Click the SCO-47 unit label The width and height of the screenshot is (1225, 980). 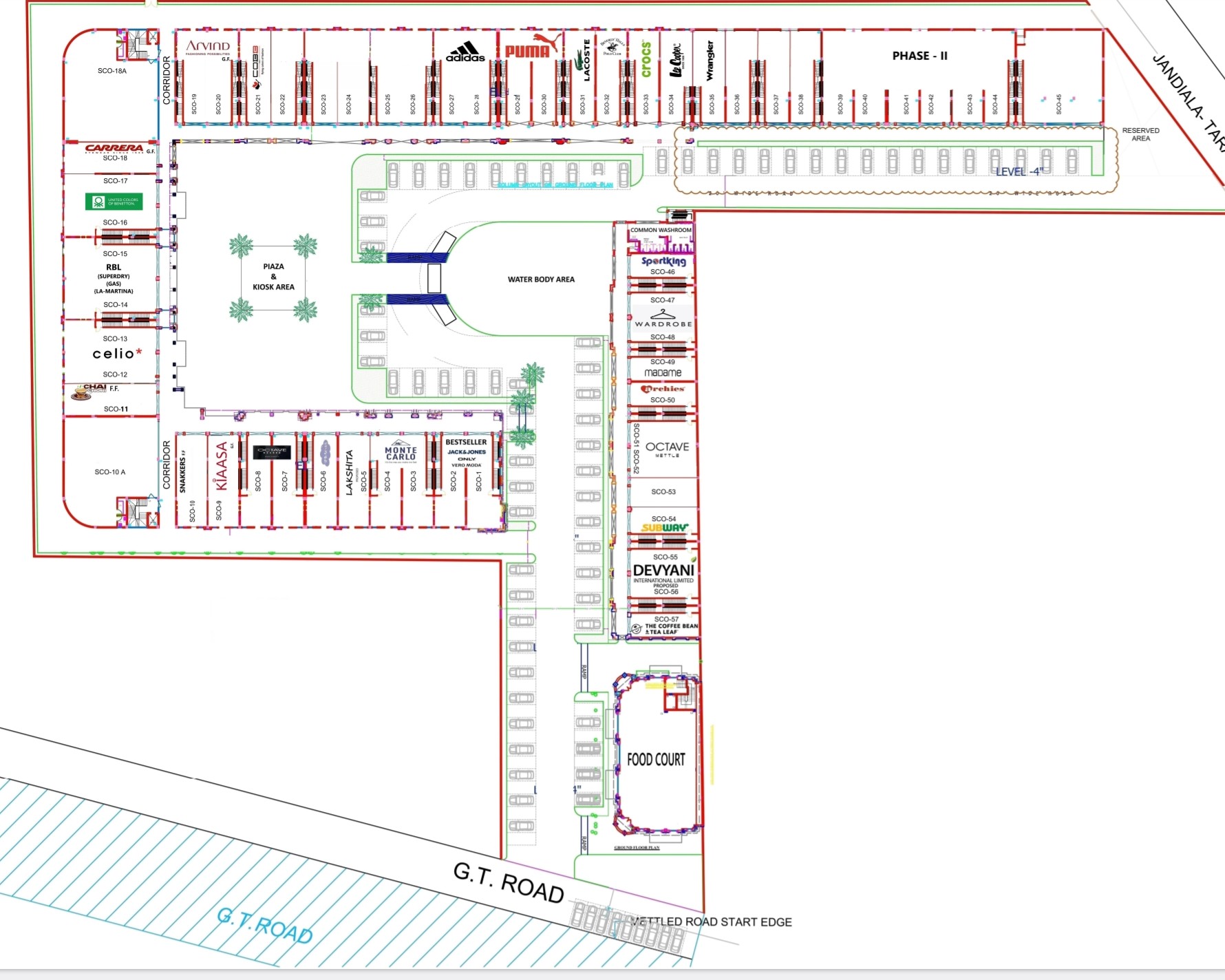[662, 300]
